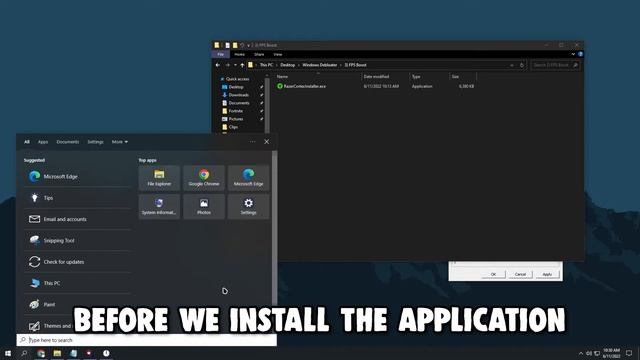Open Email and accounts suggestion
The image size is (640, 360).
click(x=77, y=219)
